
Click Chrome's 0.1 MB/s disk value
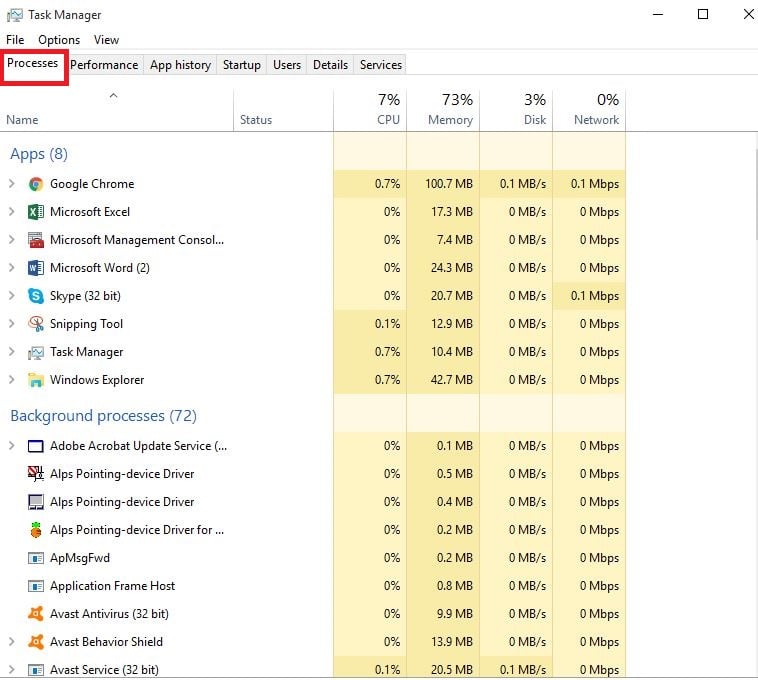click(523, 184)
